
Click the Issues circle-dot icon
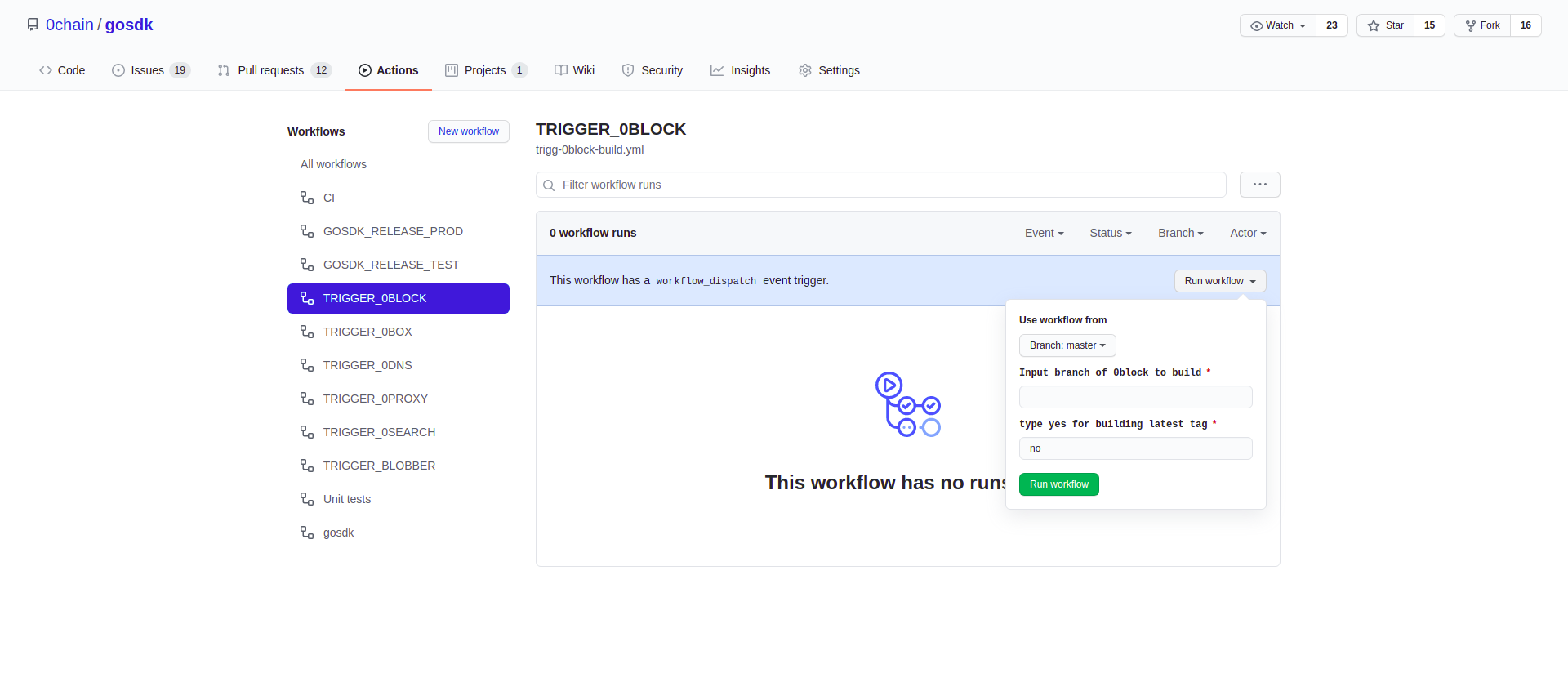tap(118, 70)
